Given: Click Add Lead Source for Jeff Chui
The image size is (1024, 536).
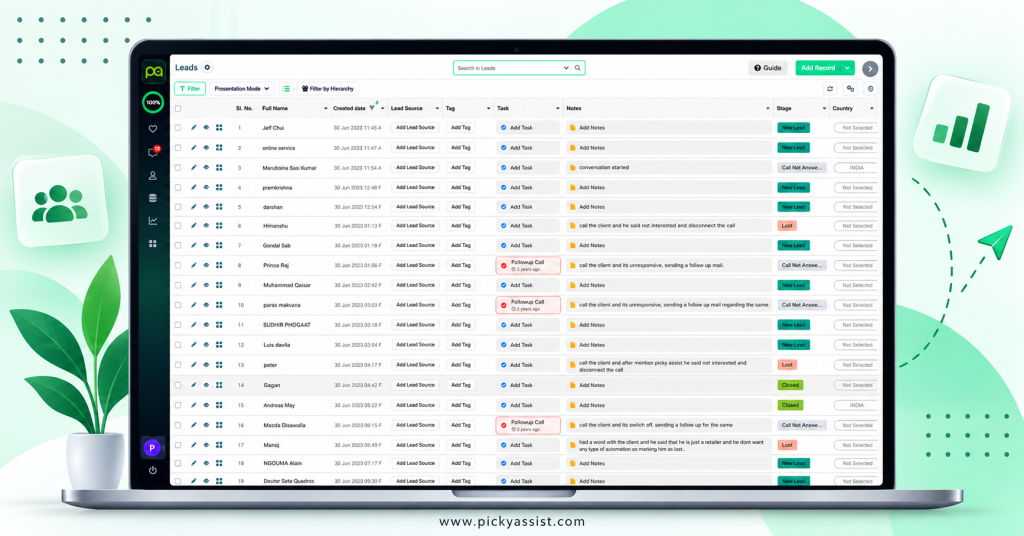Looking at the screenshot, I should (x=415, y=128).
